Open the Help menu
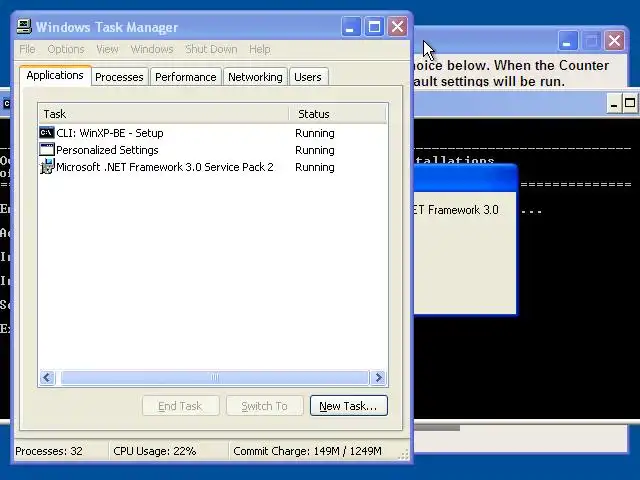This screenshot has width=640, height=480. (260, 49)
